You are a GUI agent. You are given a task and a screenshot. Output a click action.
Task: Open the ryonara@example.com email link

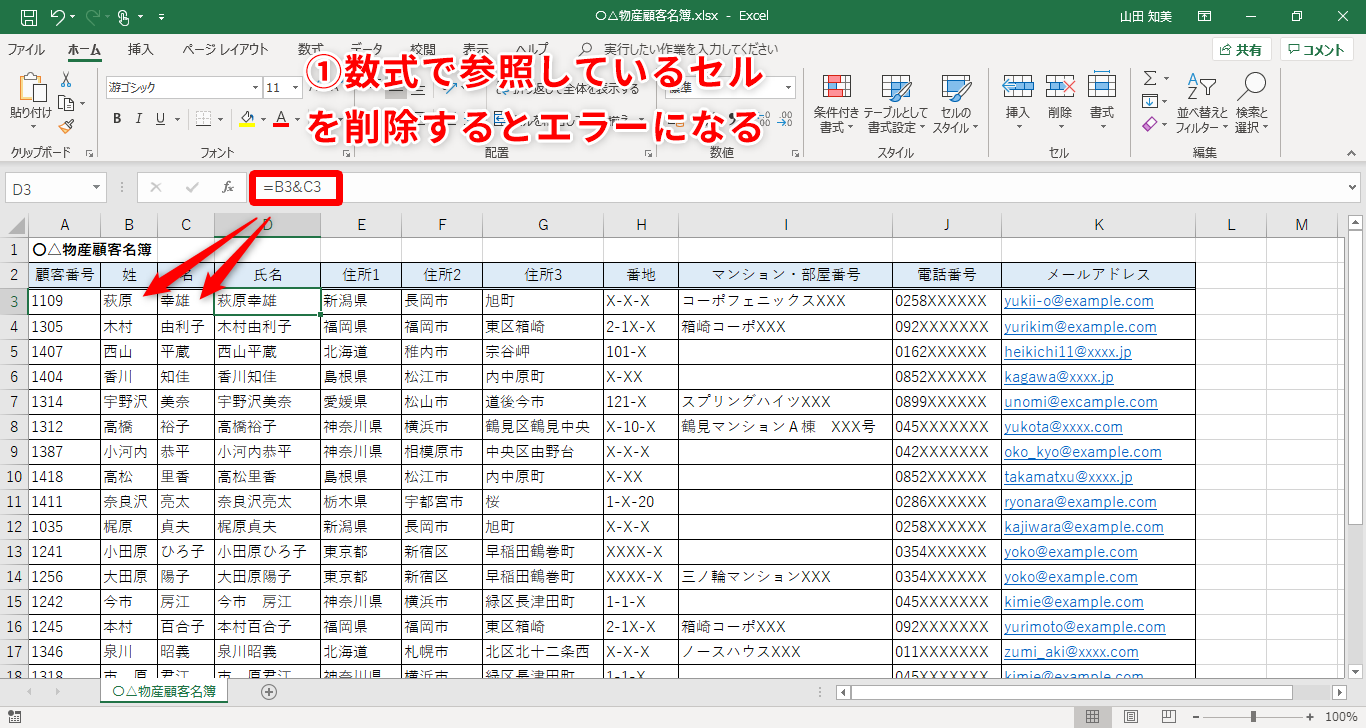[1080, 502]
